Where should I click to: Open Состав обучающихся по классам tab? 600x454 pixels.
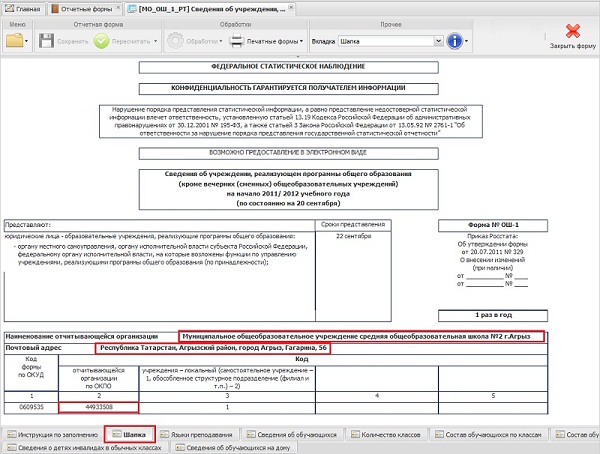pyautogui.click(x=489, y=434)
